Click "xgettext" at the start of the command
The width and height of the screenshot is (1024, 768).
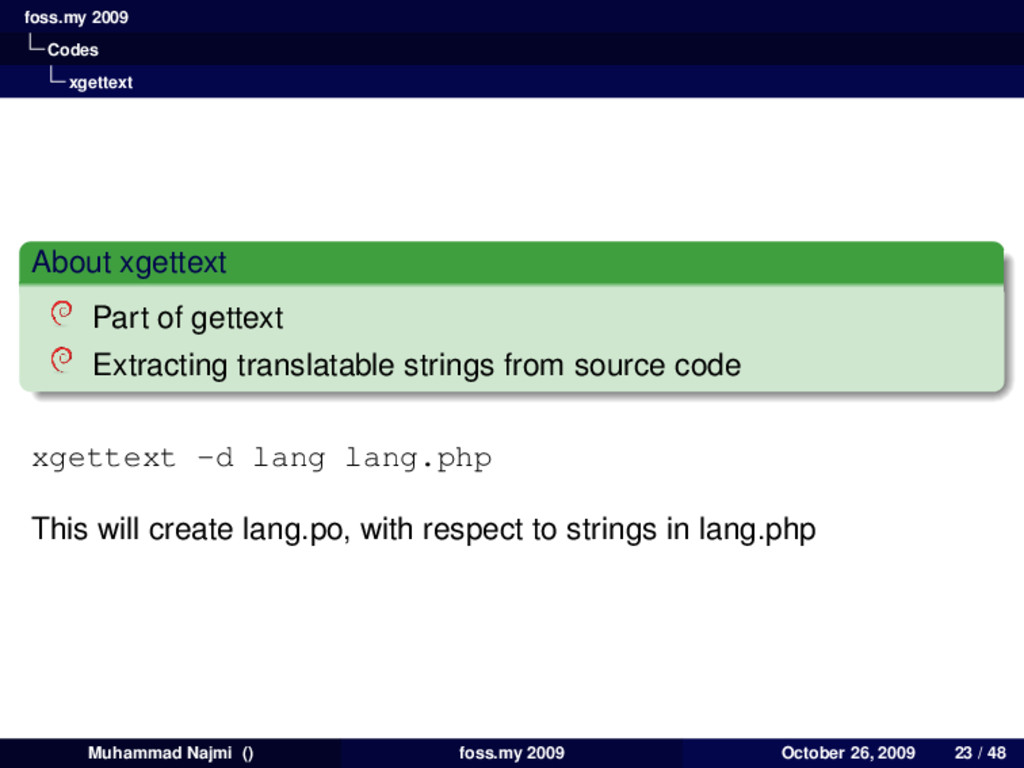pos(103,459)
